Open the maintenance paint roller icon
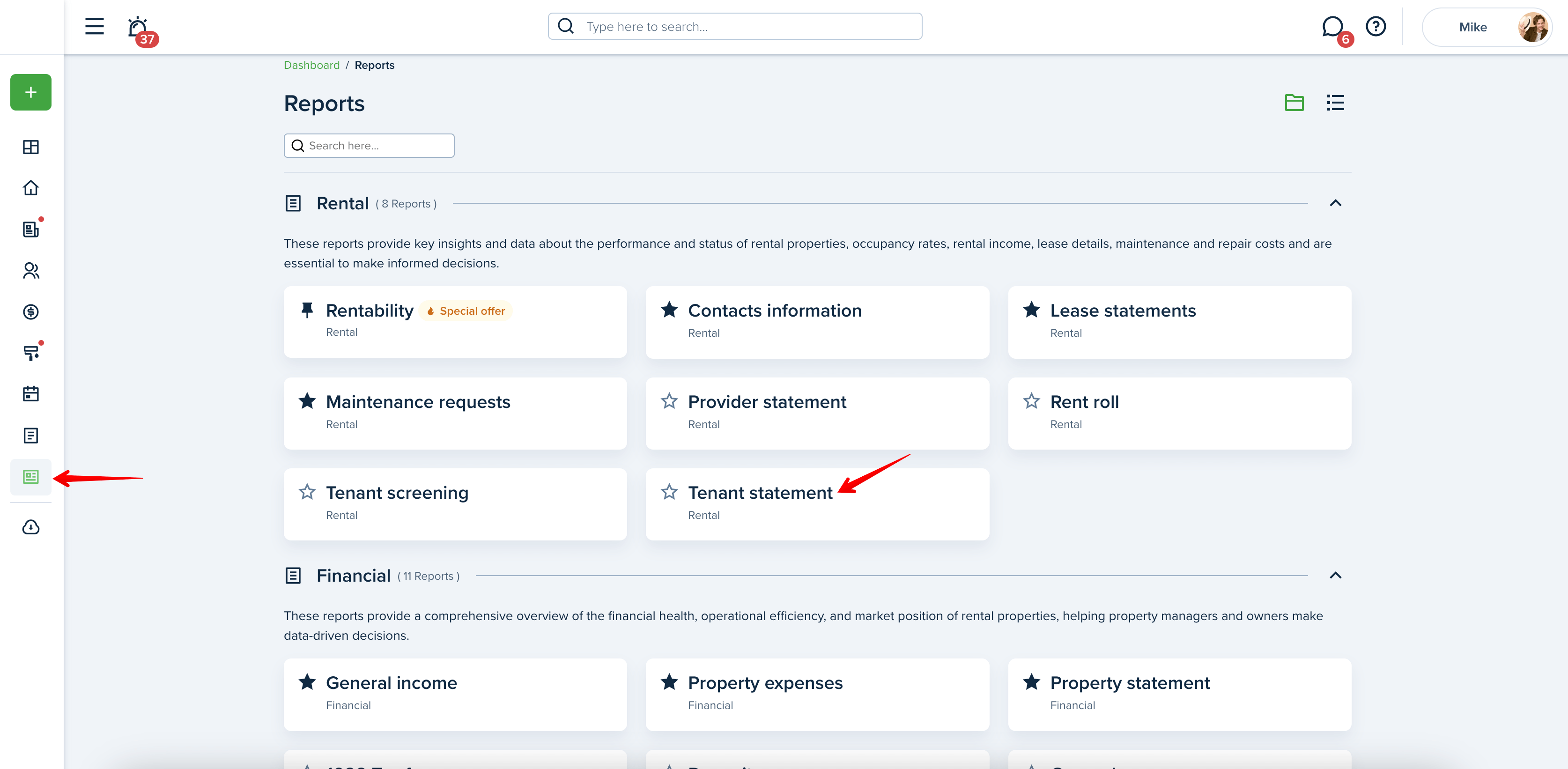This screenshot has width=1568, height=769. [x=31, y=353]
